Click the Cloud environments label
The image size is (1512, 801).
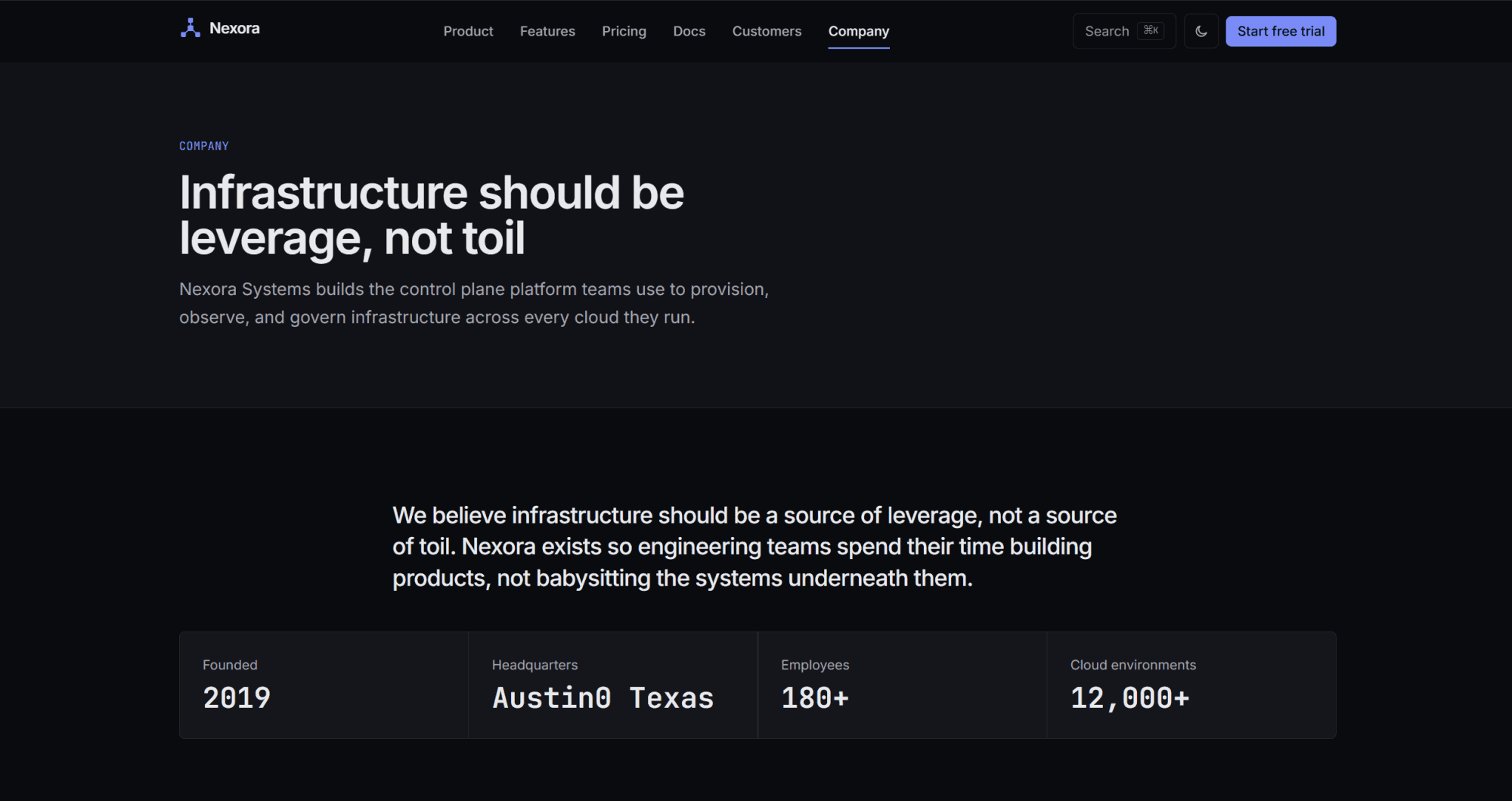pos(1133,665)
